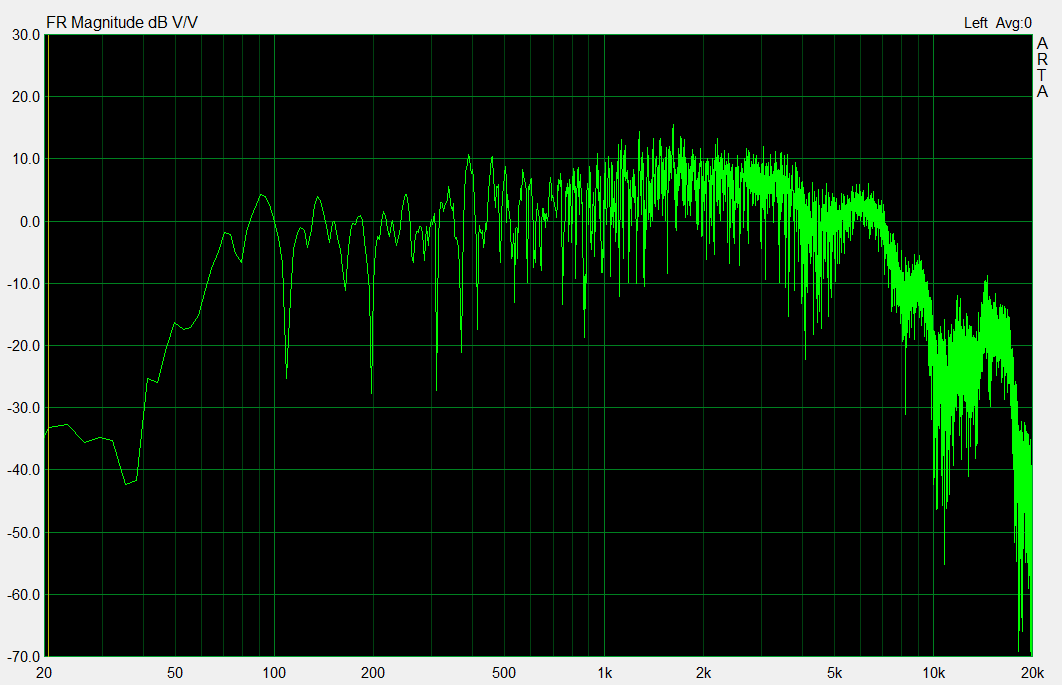Click the positive 20.0 dB y-axis label
This screenshot has width=1062, height=685.
(26, 97)
